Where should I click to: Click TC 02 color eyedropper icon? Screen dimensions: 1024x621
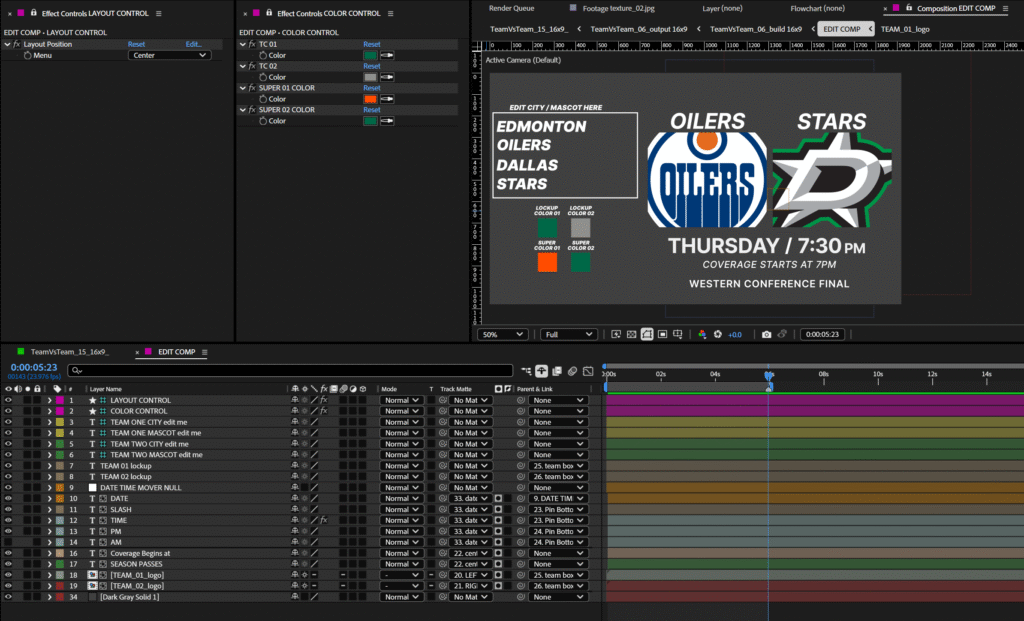pyautogui.click(x=387, y=77)
